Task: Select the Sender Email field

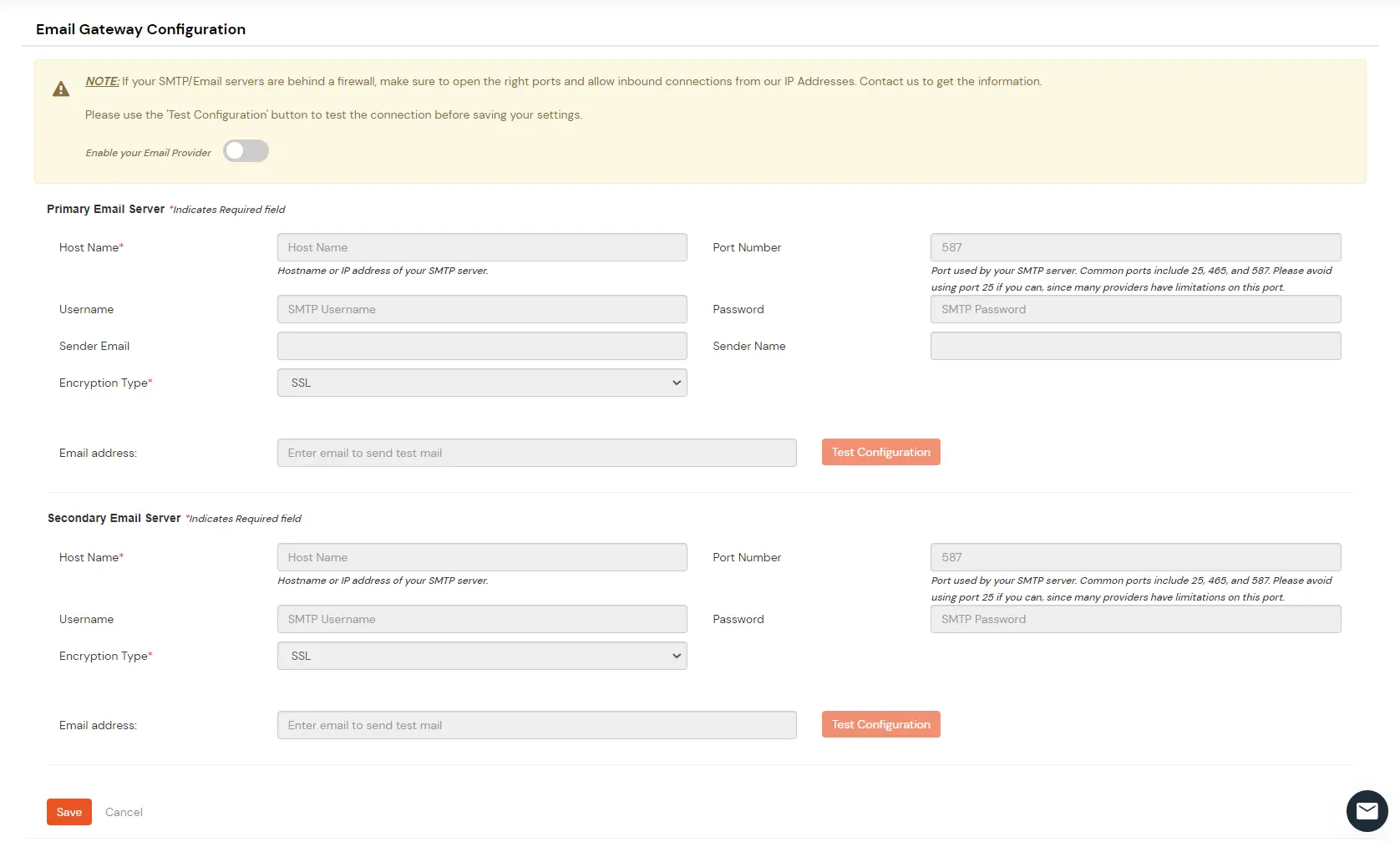Action: (x=481, y=346)
